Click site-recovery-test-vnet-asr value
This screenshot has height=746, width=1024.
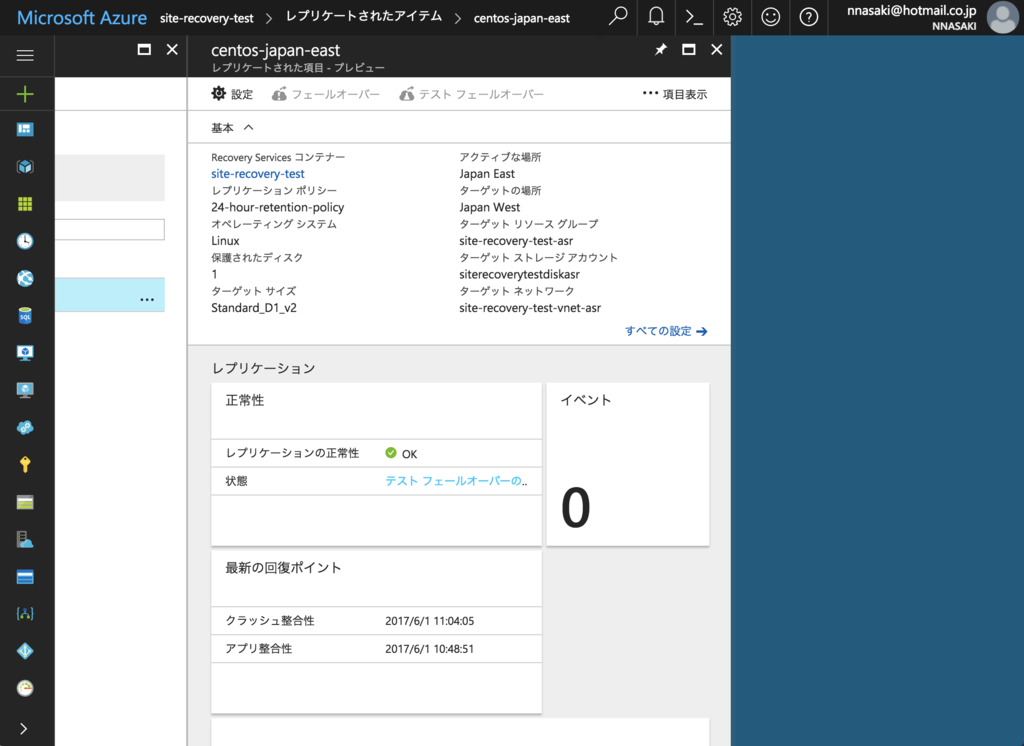coord(530,308)
